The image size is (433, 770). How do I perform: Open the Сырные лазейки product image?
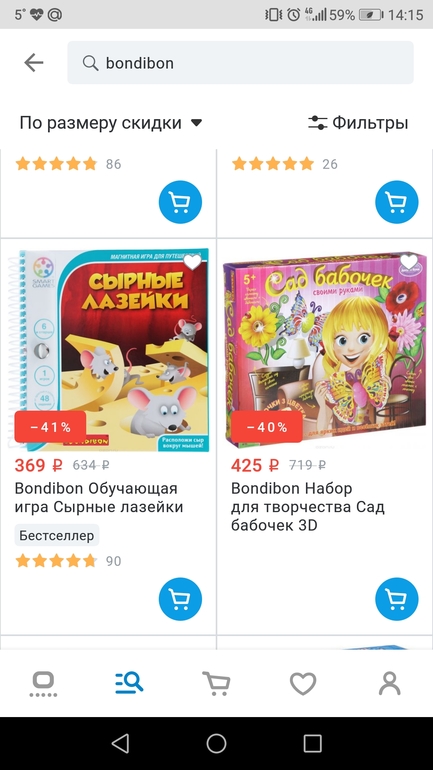(108, 350)
